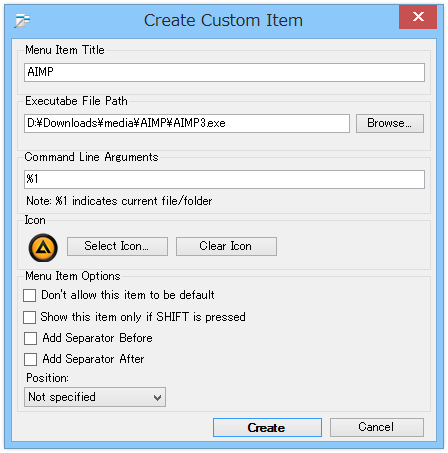Close the Create Custom Item dialog
Viewport: 448px width, 453px height.
tap(418, 17)
